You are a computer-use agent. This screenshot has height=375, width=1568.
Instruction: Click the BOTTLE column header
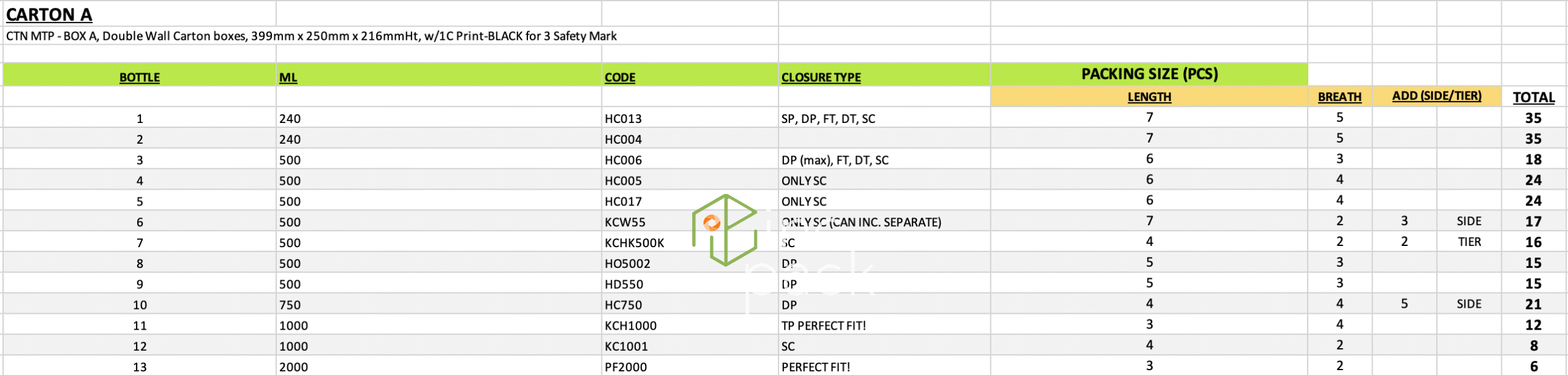point(139,78)
